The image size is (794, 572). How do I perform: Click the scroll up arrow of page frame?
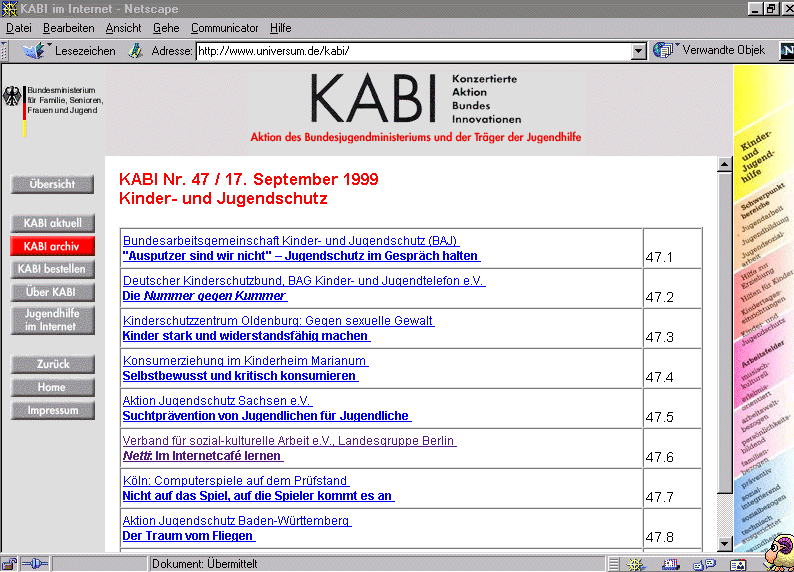click(725, 164)
